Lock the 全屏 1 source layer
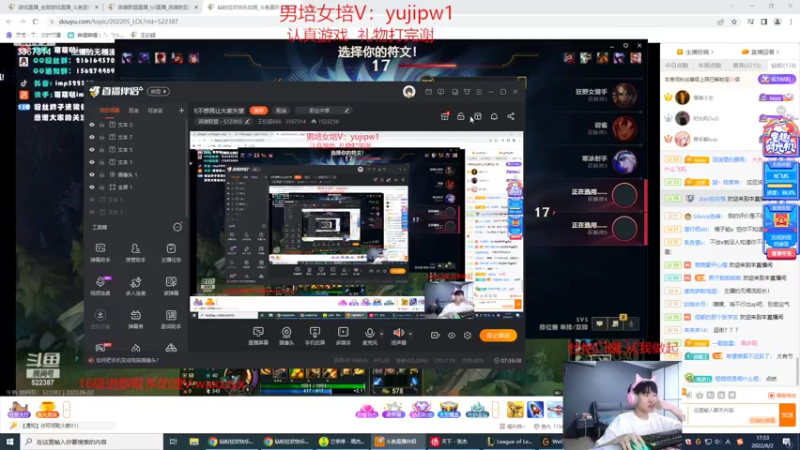The image size is (800, 450). click(x=102, y=187)
